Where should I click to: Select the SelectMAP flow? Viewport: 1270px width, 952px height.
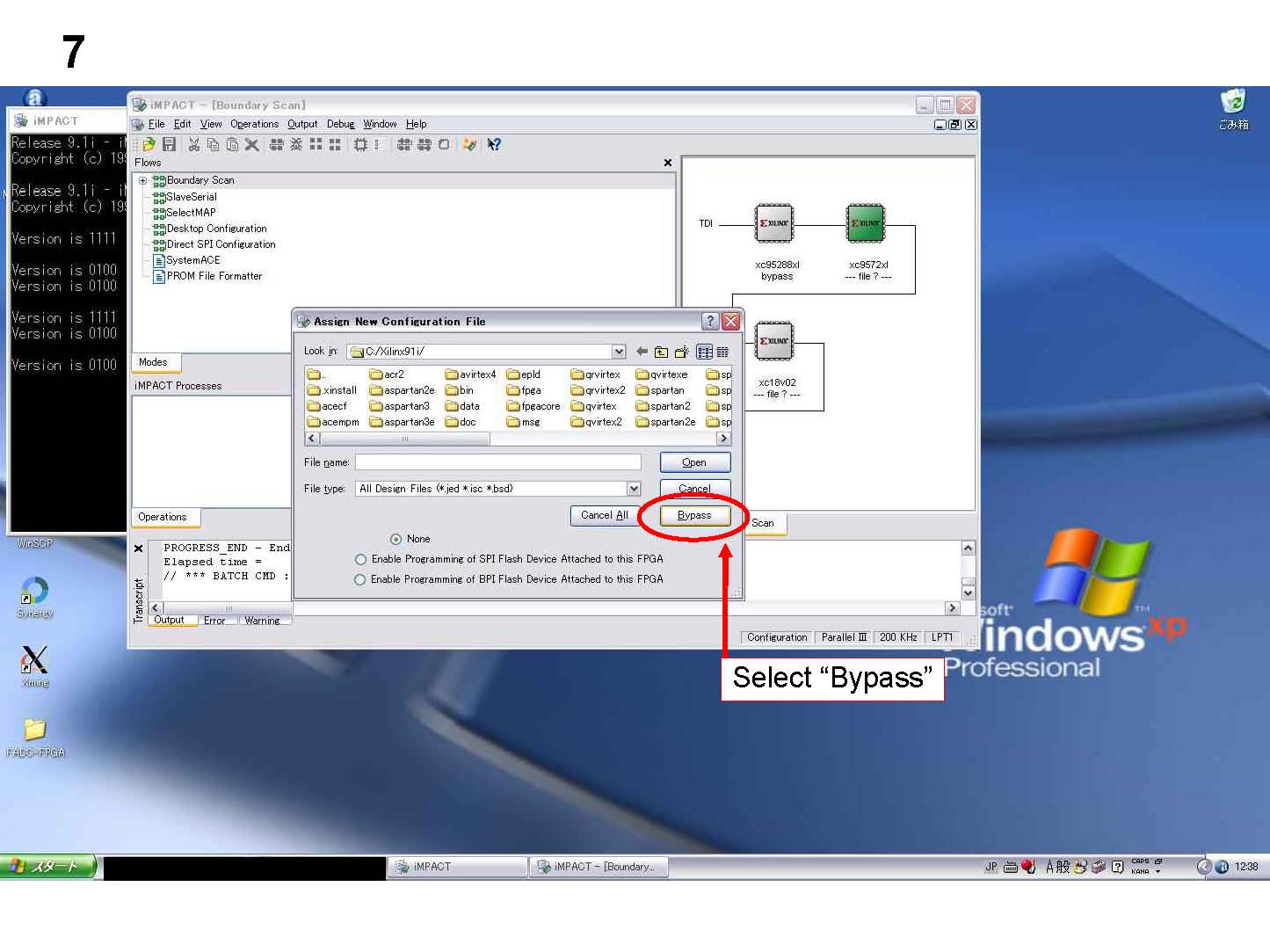point(184,213)
